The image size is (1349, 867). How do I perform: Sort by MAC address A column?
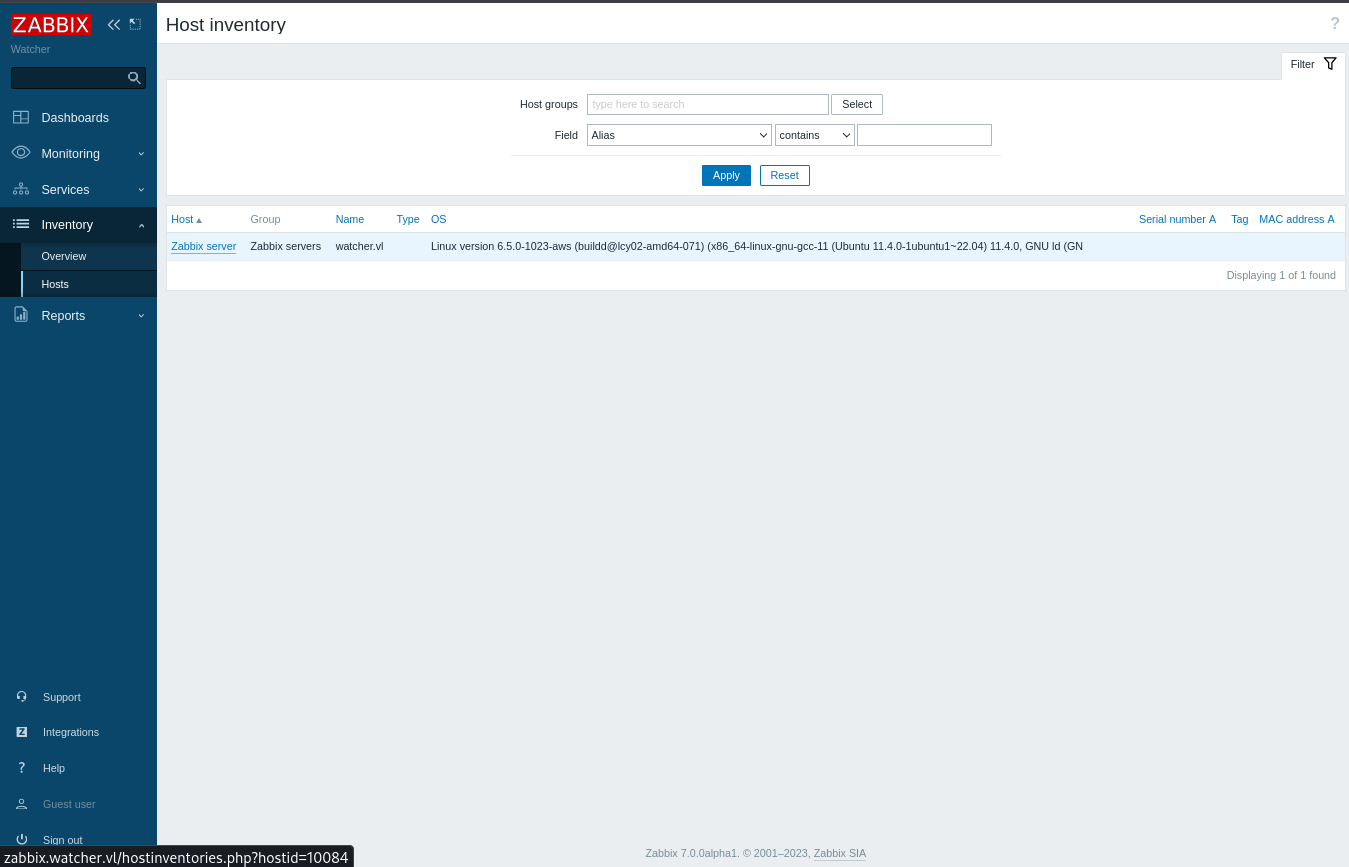pyautogui.click(x=1297, y=219)
